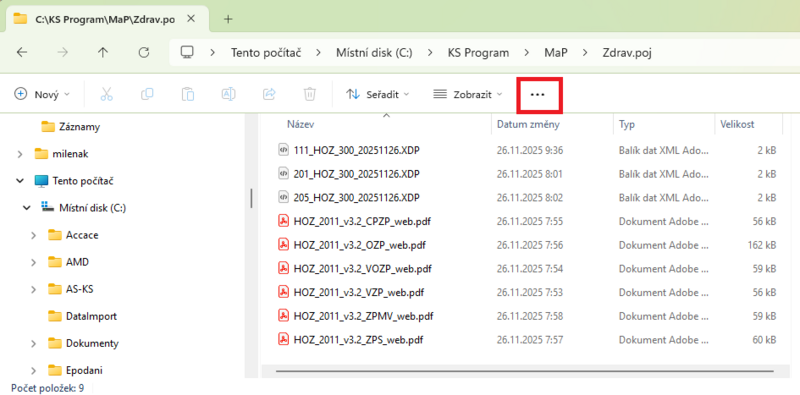Screen dimensions: 800x395
Task: Select Tento počítač in sidebar
Action: [x=73, y=181]
